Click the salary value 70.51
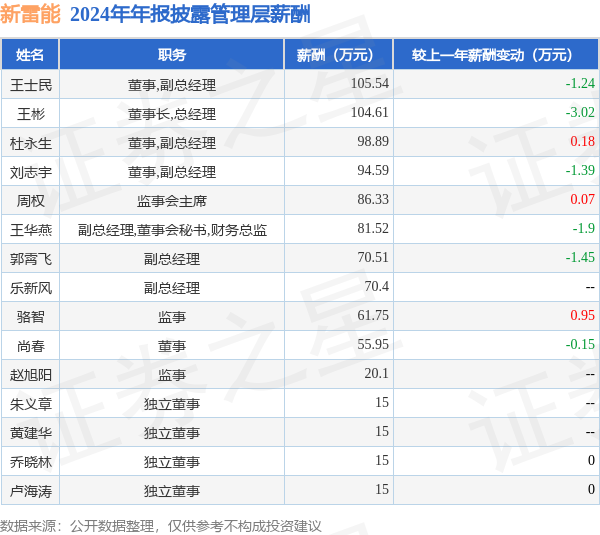 tap(373, 258)
